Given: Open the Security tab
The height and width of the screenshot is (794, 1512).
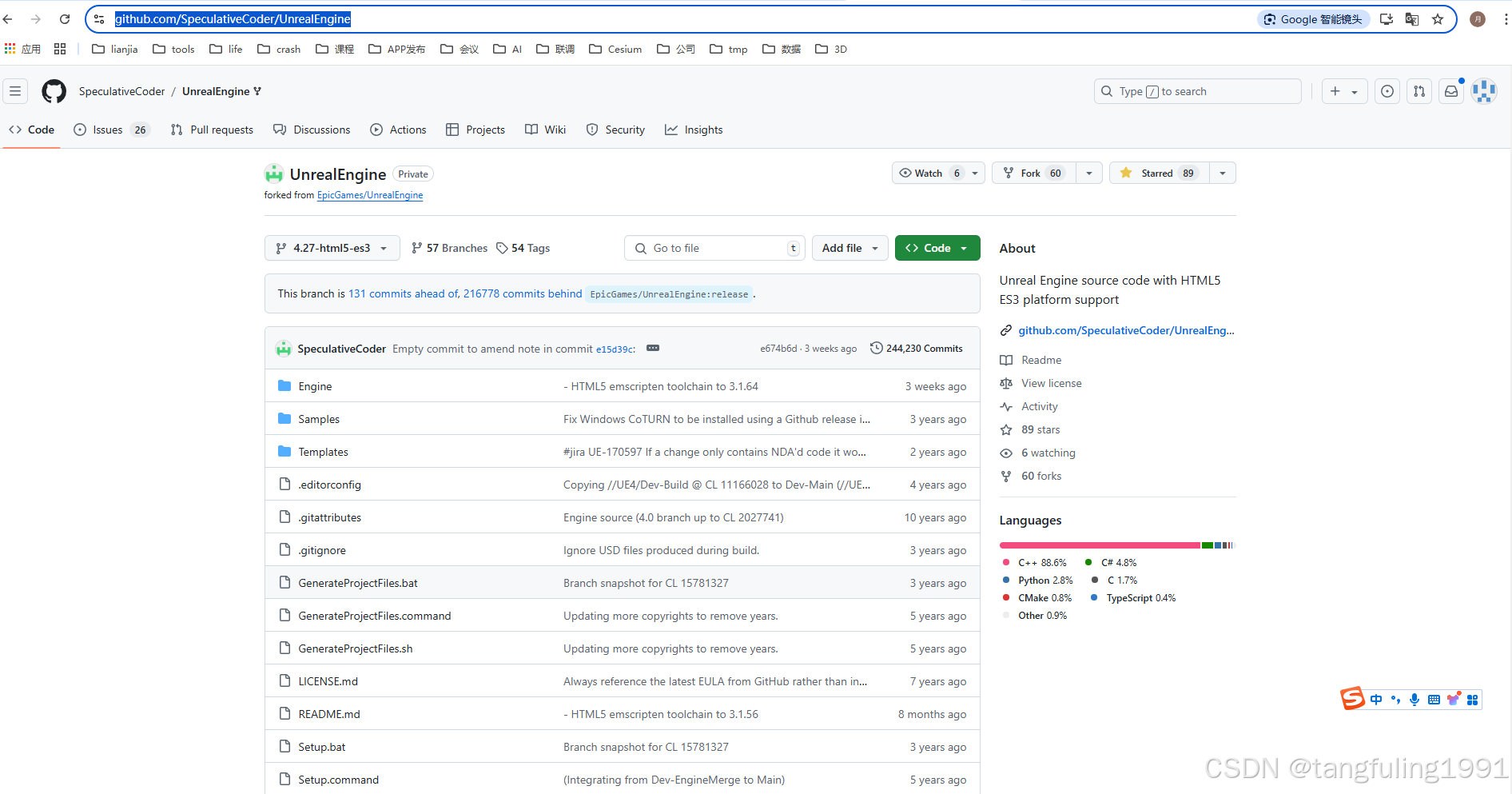Looking at the screenshot, I should tap(615, 130).
